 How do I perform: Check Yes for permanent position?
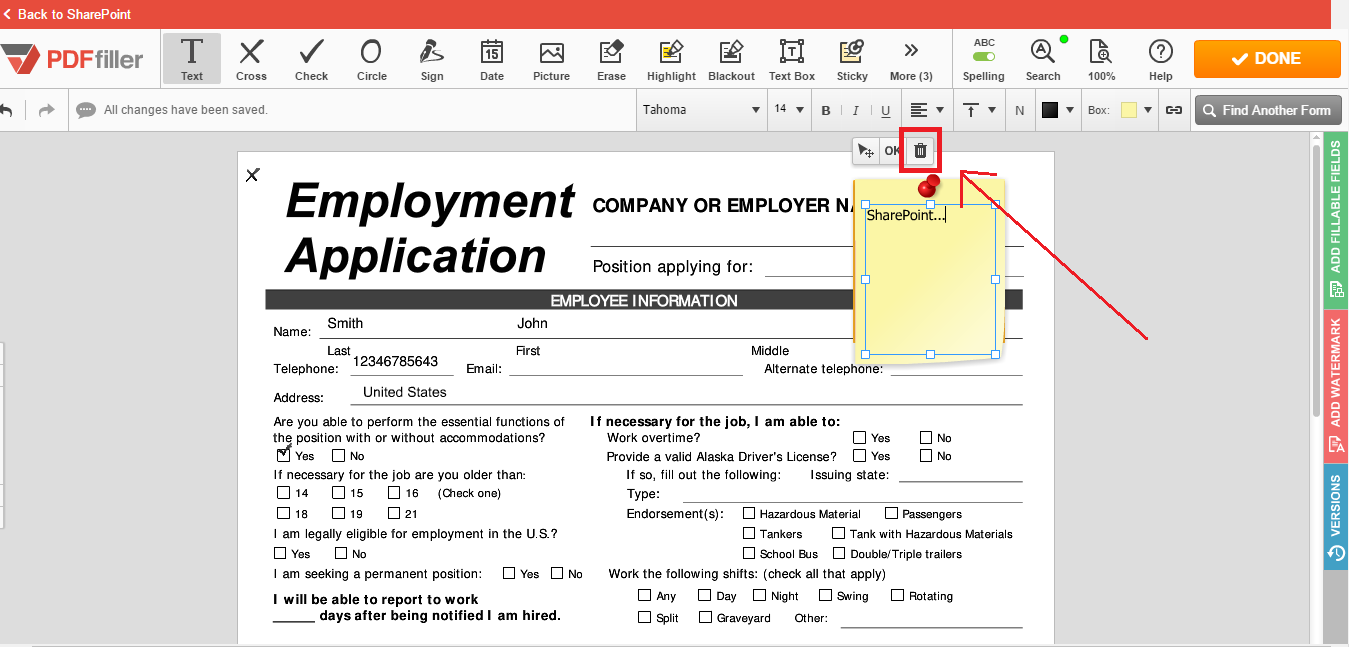tap(509, 573)
